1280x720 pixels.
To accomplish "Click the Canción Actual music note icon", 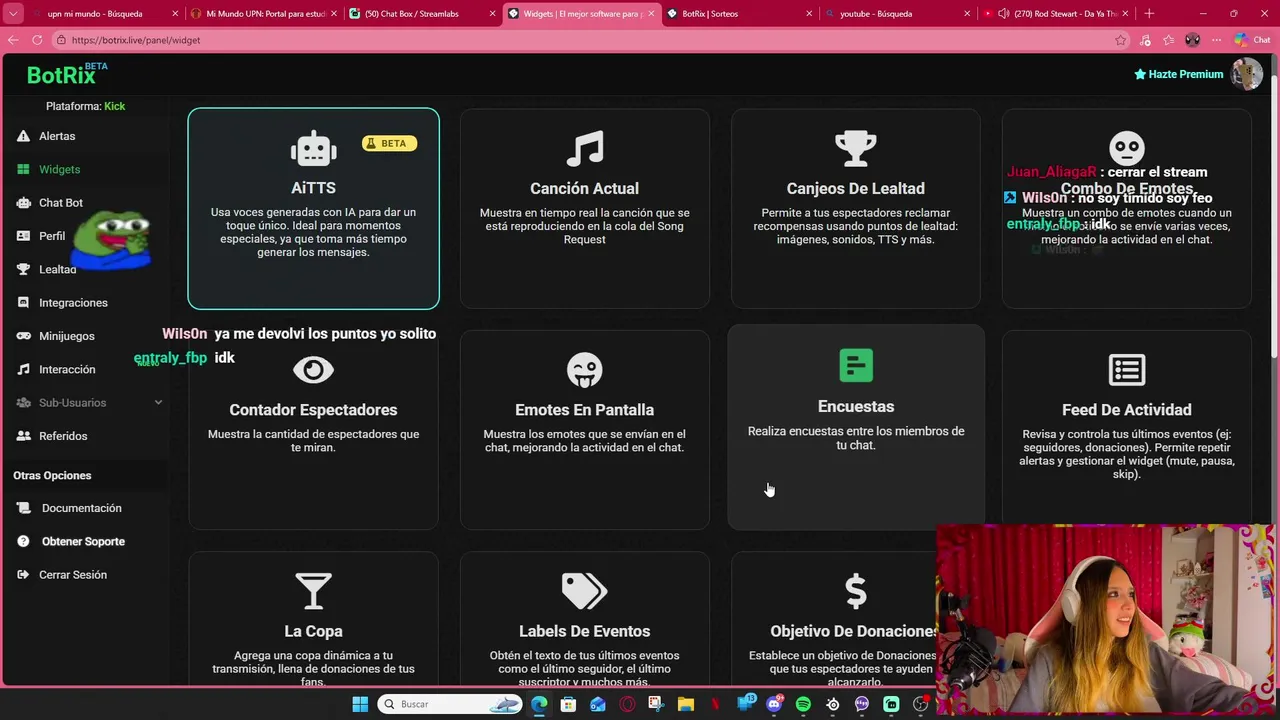I will 585,149.
